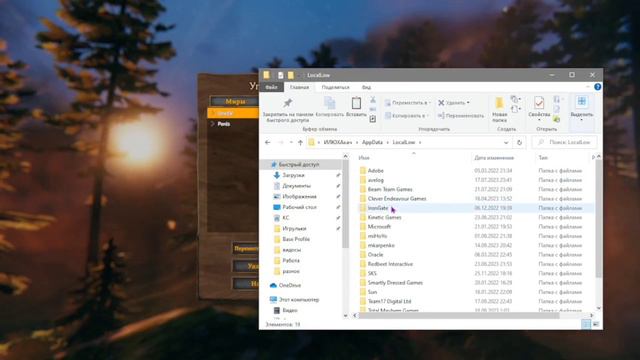Click the file list horizontal scrollbar
640x360 pixels.
(x=459, y=316)
